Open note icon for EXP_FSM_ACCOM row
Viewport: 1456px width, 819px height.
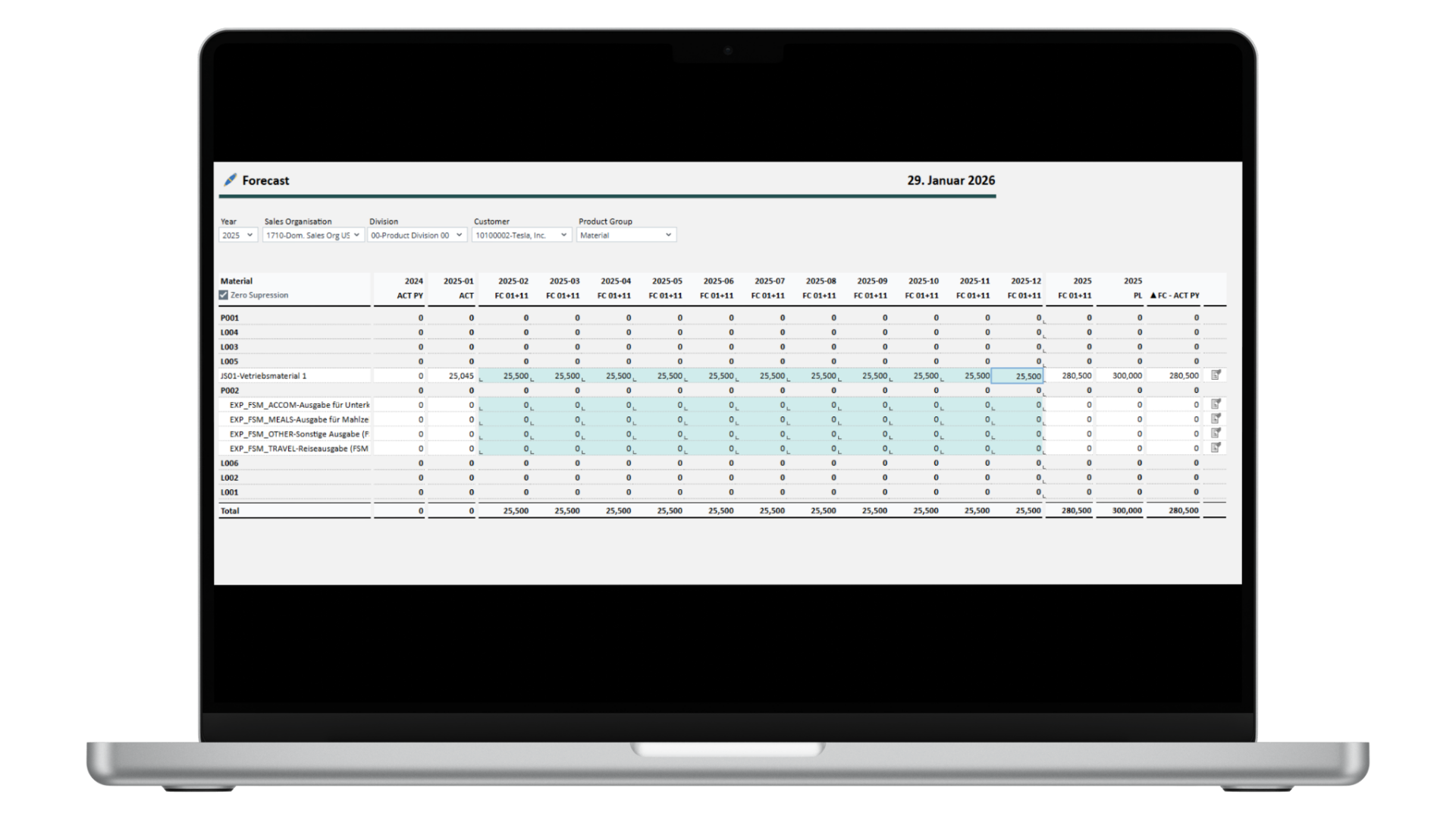coord(1216,404)
